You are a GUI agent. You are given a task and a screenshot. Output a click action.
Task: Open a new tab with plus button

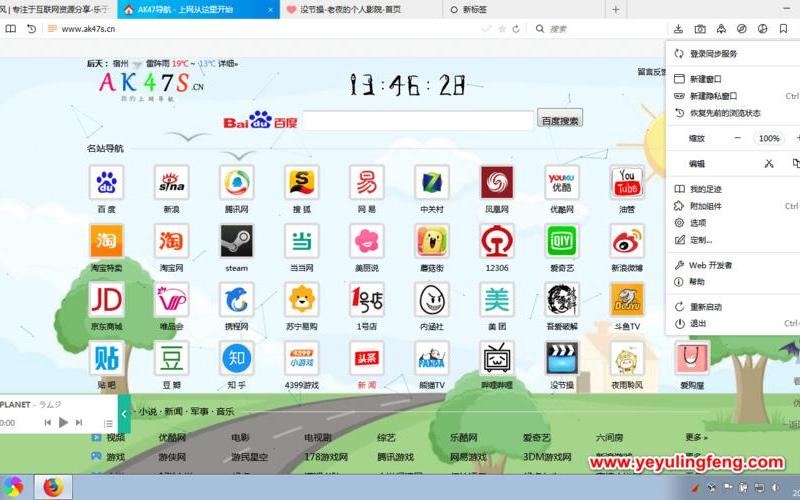pos(616,9)
